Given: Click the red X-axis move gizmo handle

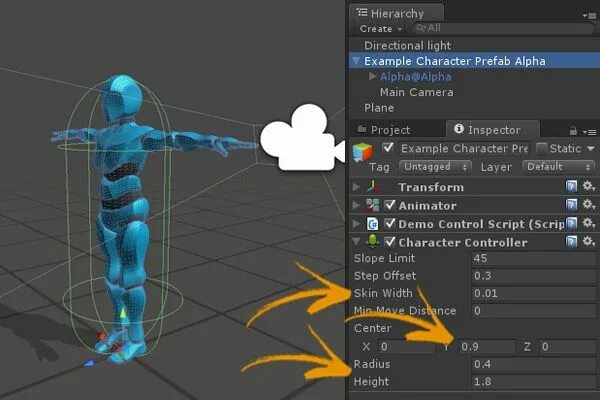Looking at the screenshot, I should click(102, 336).
